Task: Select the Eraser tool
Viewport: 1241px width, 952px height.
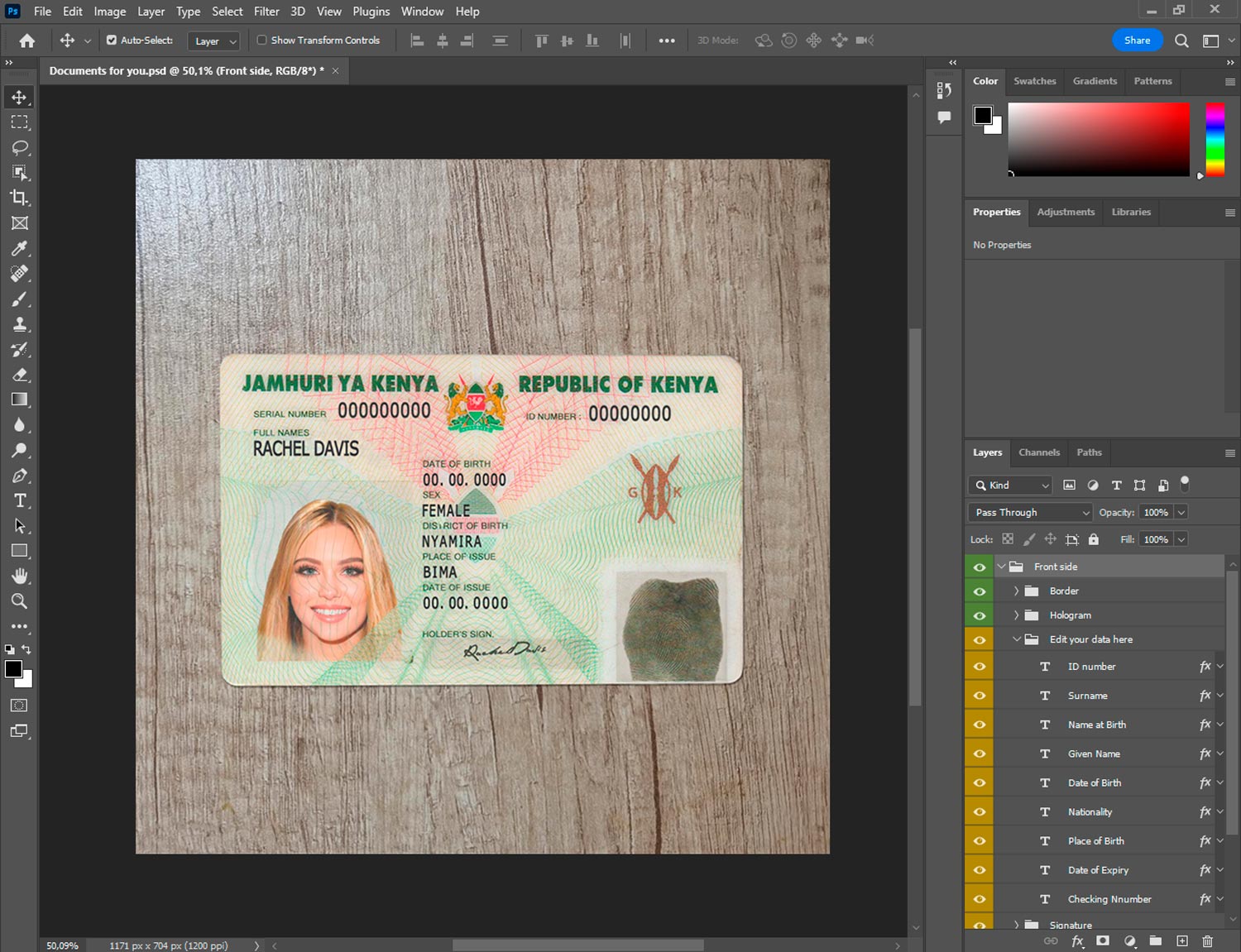Action: click(19, 375)
